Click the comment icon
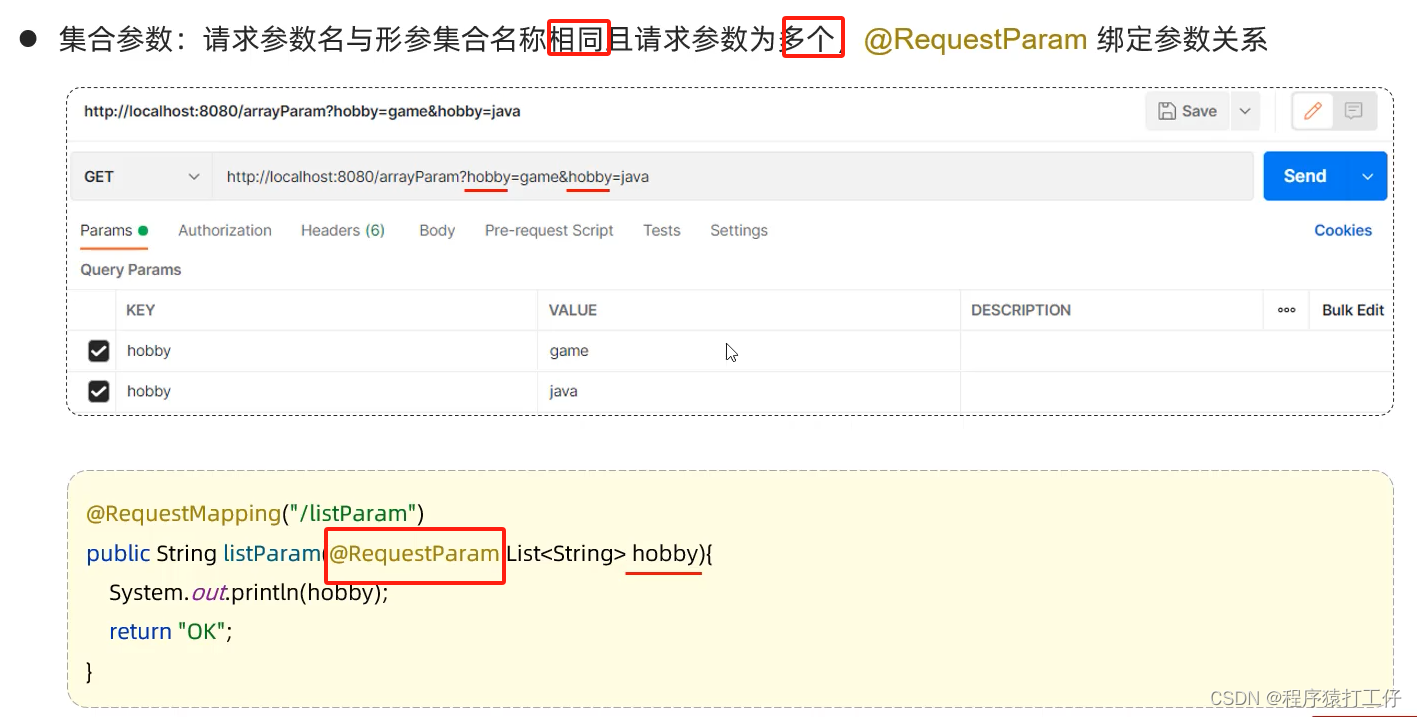The image size is (1417, 717). coord(1354,111)
